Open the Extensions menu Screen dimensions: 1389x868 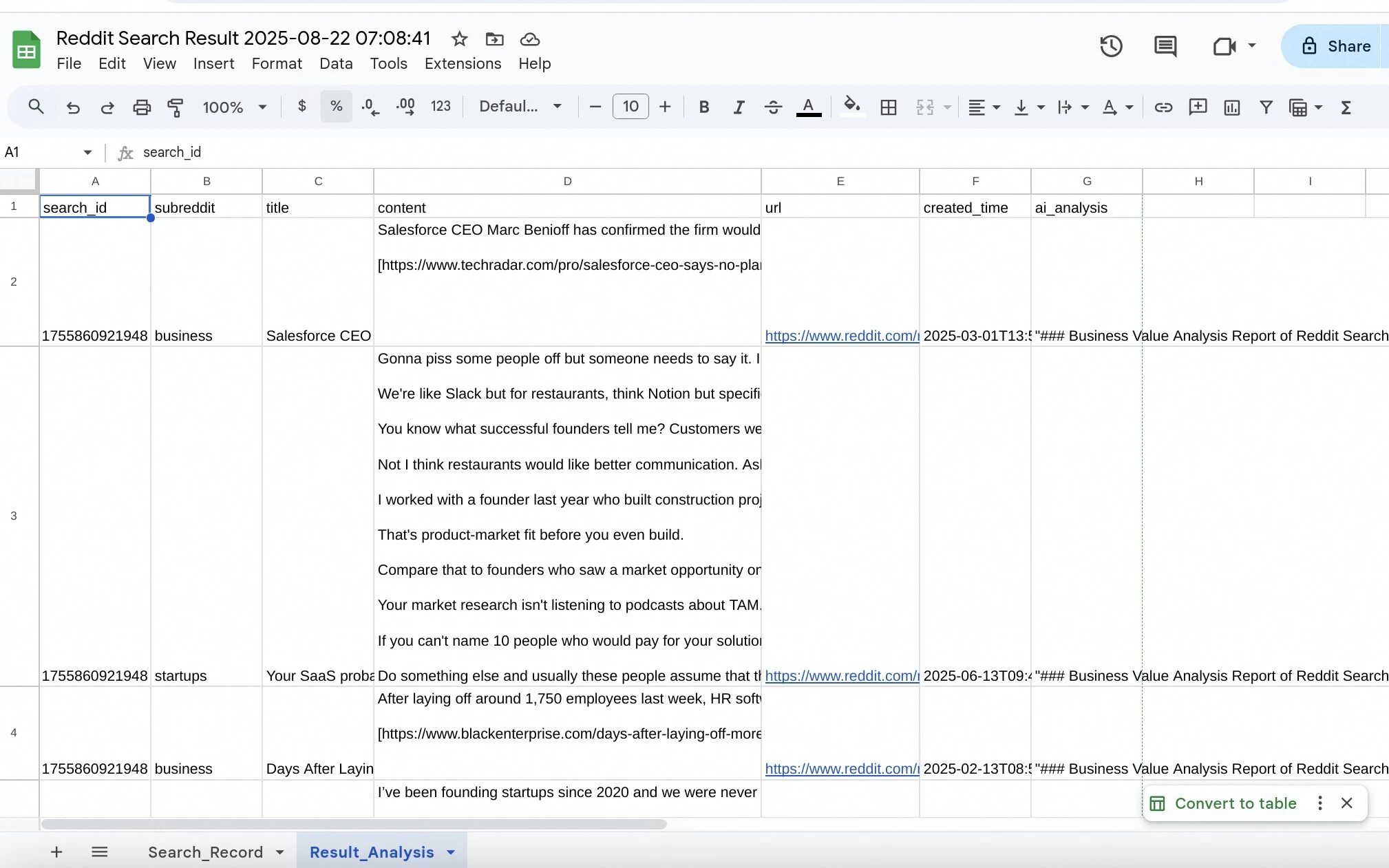tap(463, 63)
